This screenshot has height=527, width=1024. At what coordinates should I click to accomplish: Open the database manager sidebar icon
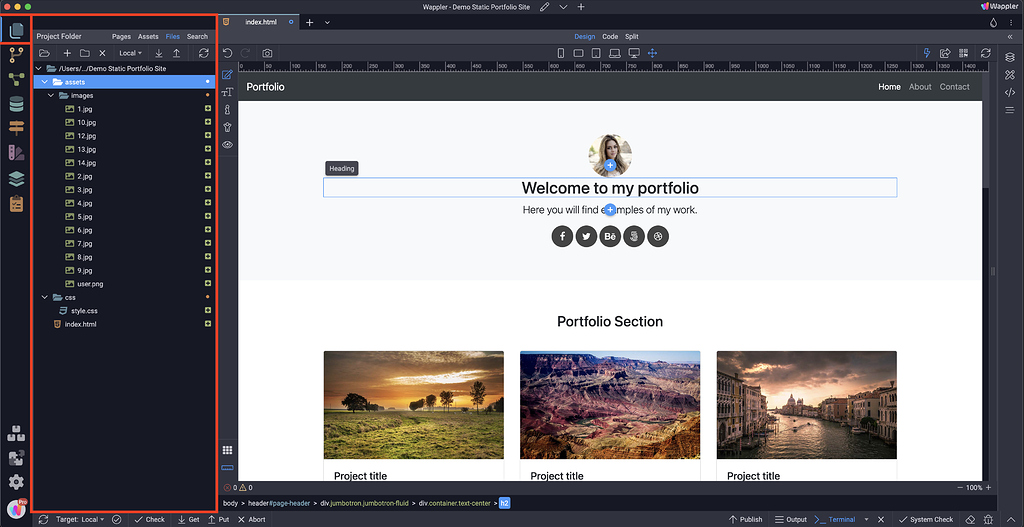point(16,104)
